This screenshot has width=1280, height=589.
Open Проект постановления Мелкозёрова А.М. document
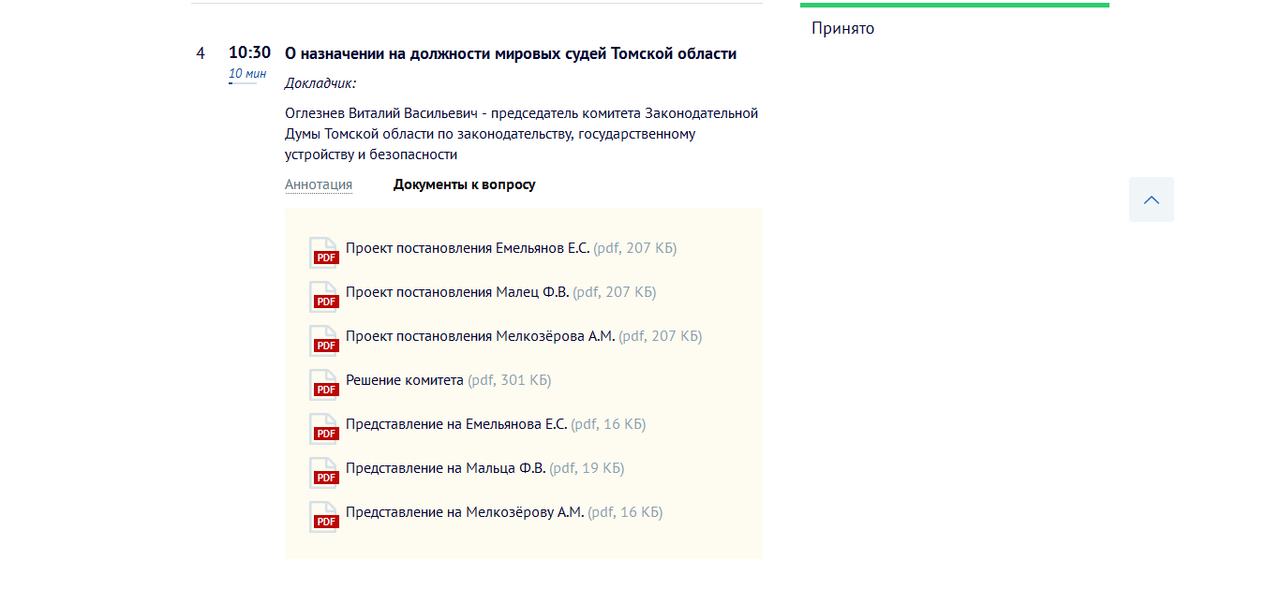[480, 336]
